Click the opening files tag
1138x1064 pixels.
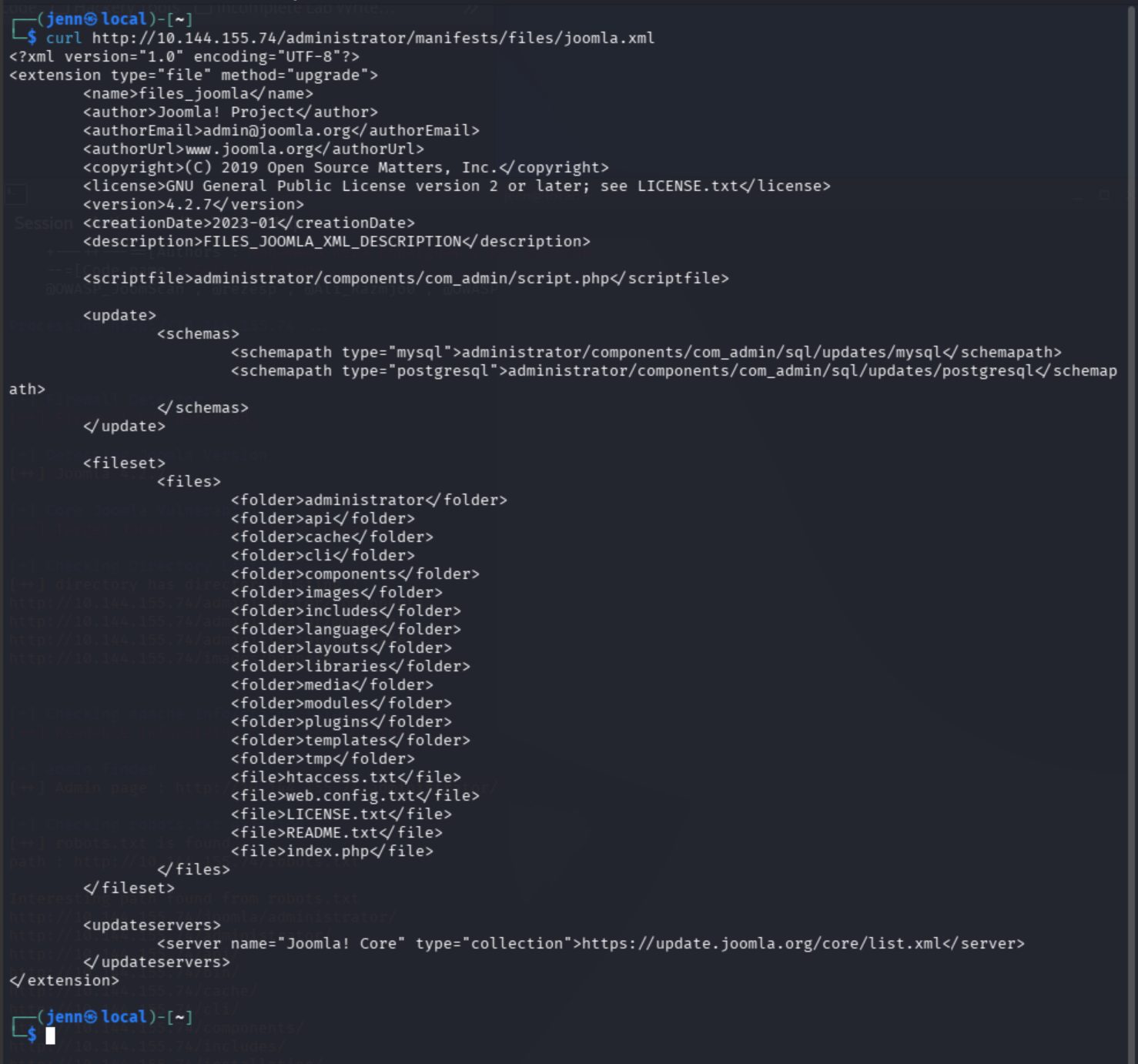tap(189, 481)
